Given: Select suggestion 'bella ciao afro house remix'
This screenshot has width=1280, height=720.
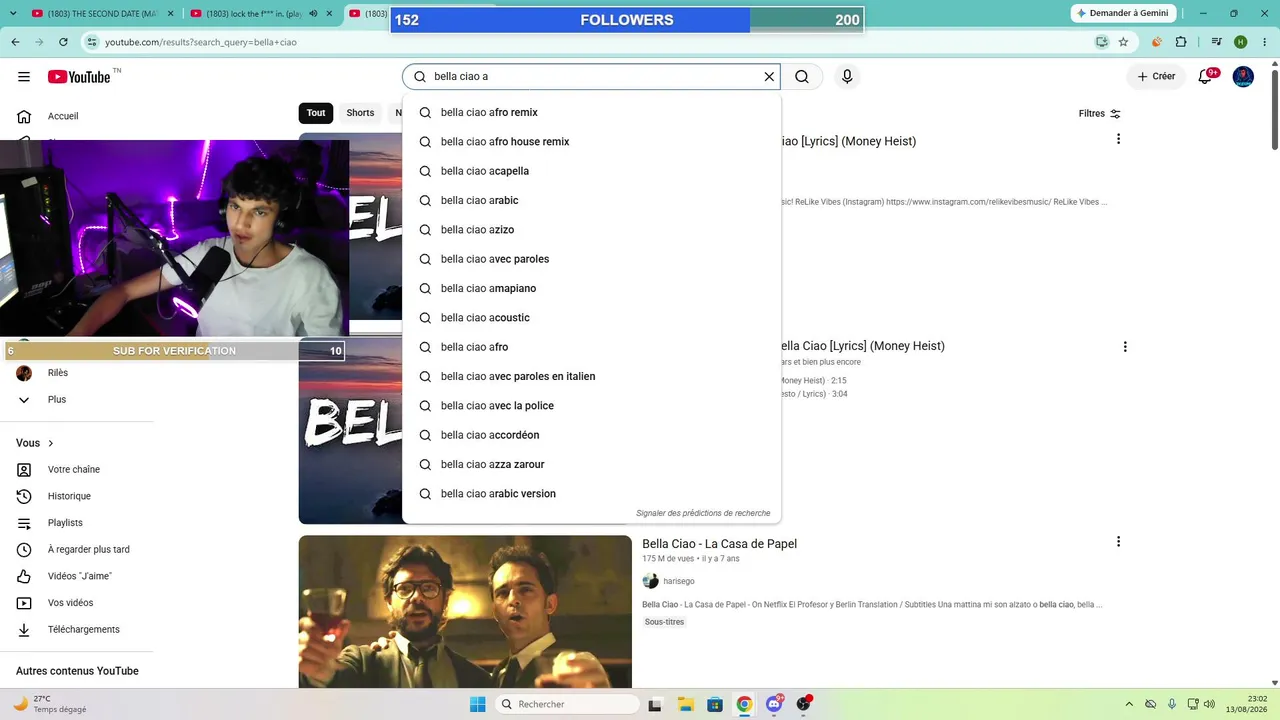Looking at the screenshot, I should point(591,142).
